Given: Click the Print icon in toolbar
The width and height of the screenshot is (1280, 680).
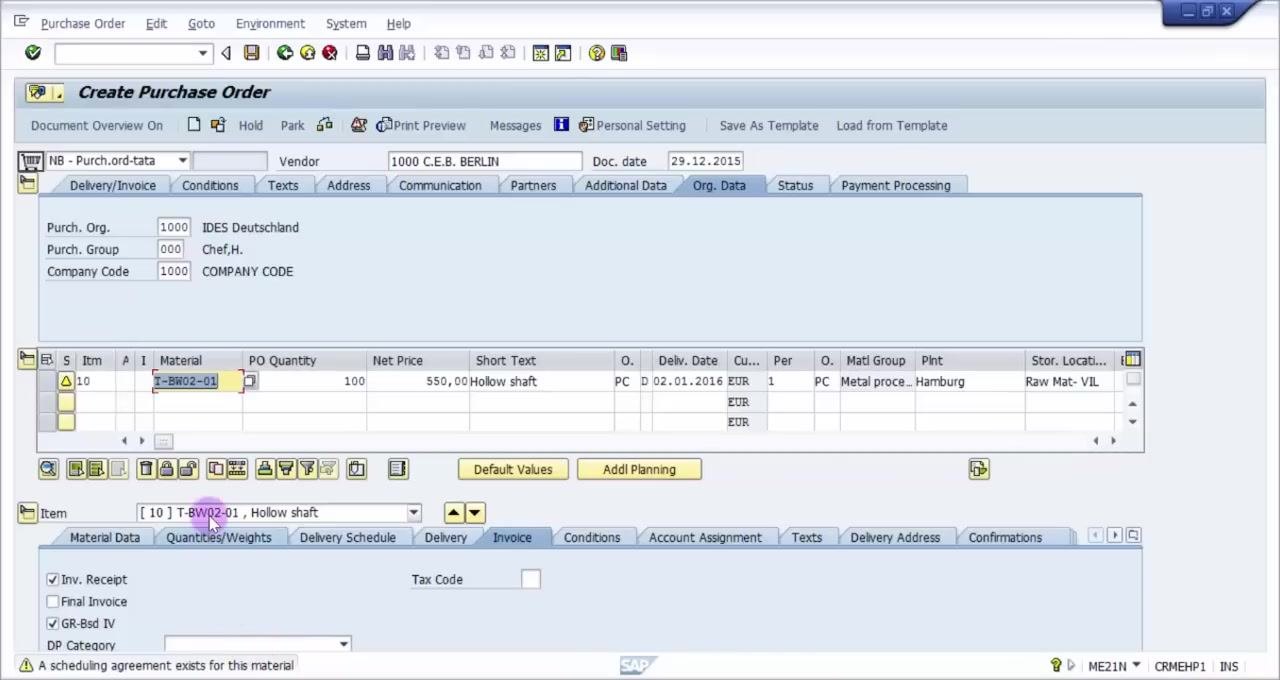Looking at the screenshot, I should pyautogui.click(x=363, y=53).
